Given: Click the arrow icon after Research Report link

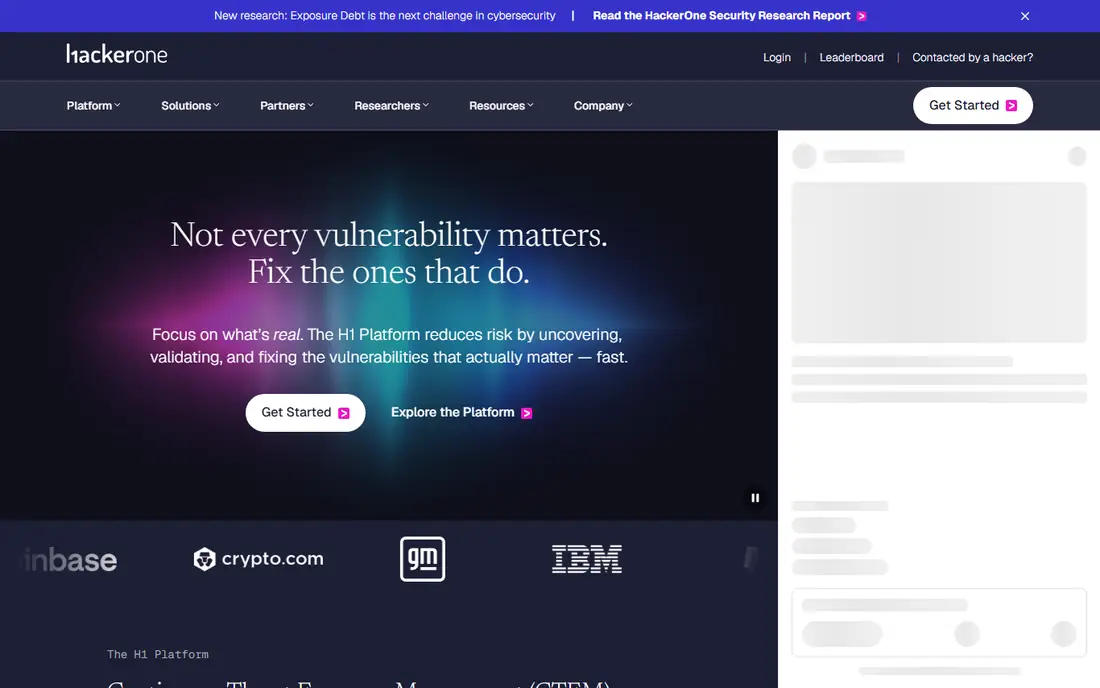Looking at the screenshot, I should [861, 16].
